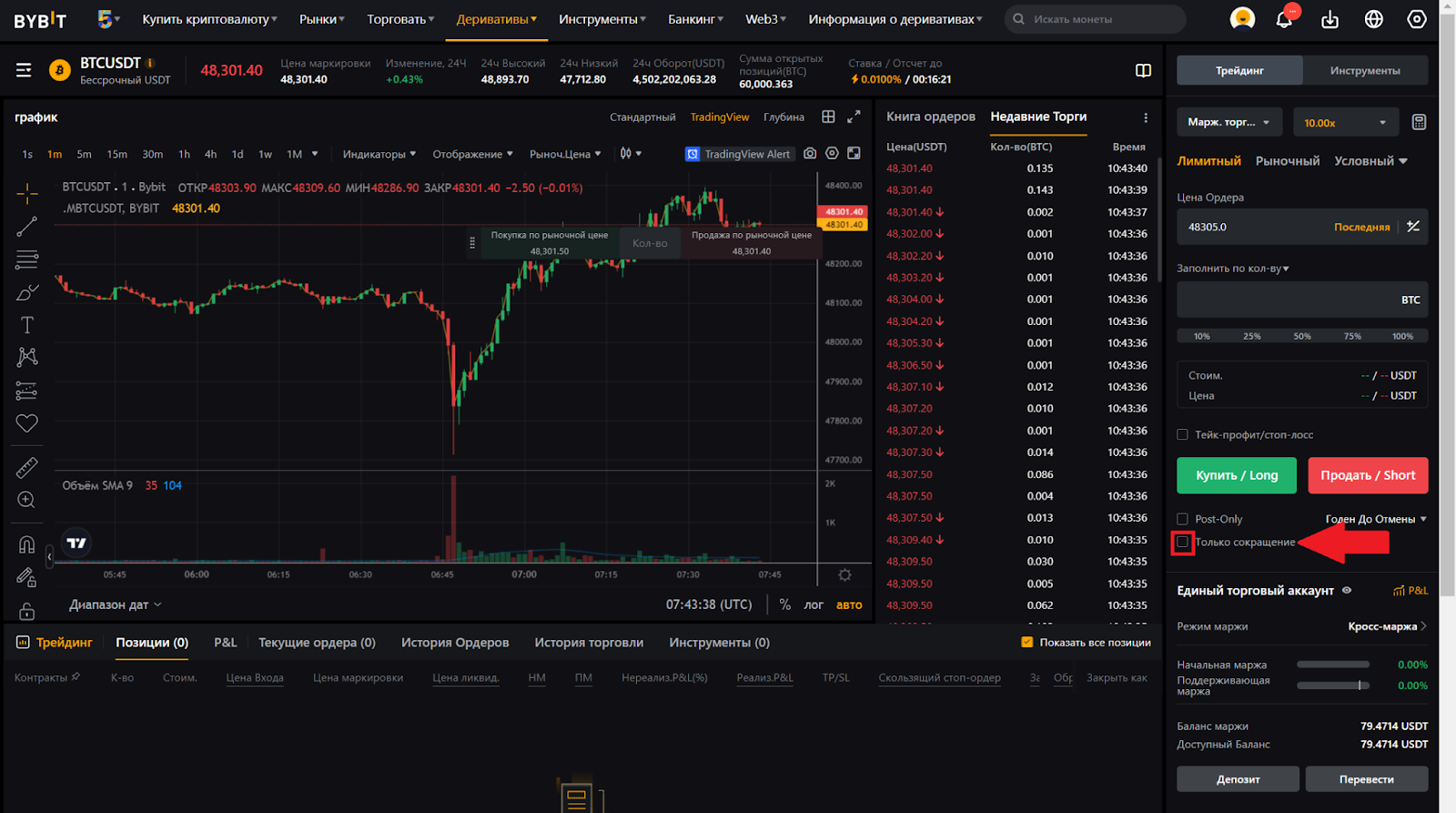This screenshot has height=813, width=1456.
Task: Toggle the magnet mode tool
Action: point(27,544)
